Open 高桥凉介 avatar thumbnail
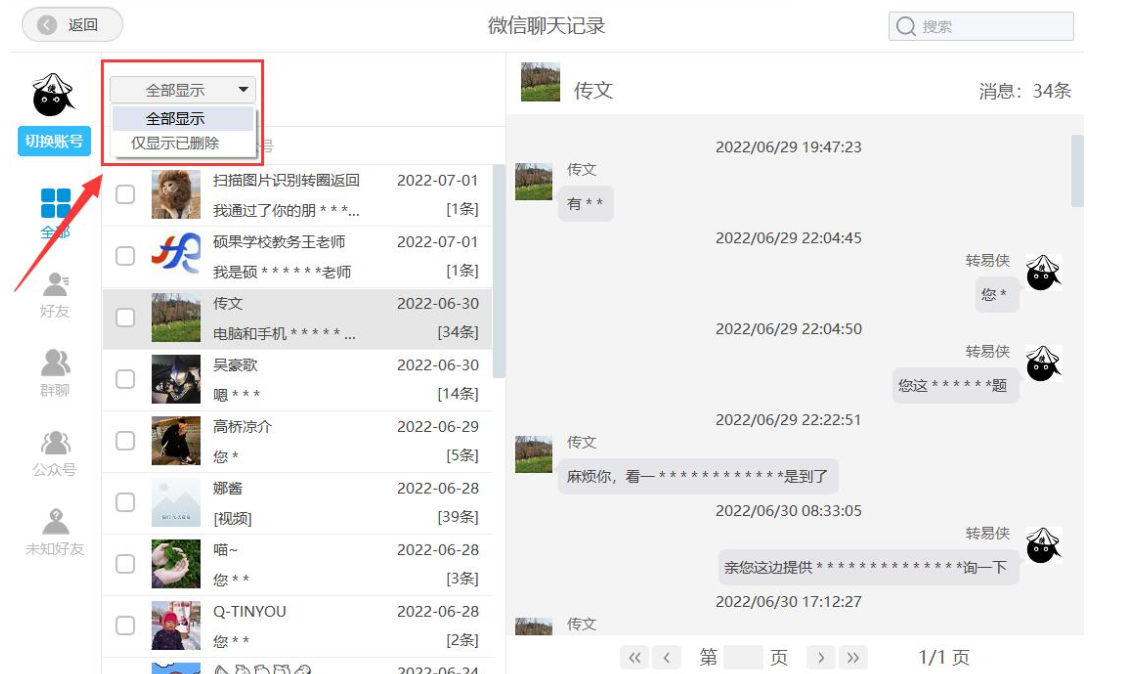 (175, 441)
